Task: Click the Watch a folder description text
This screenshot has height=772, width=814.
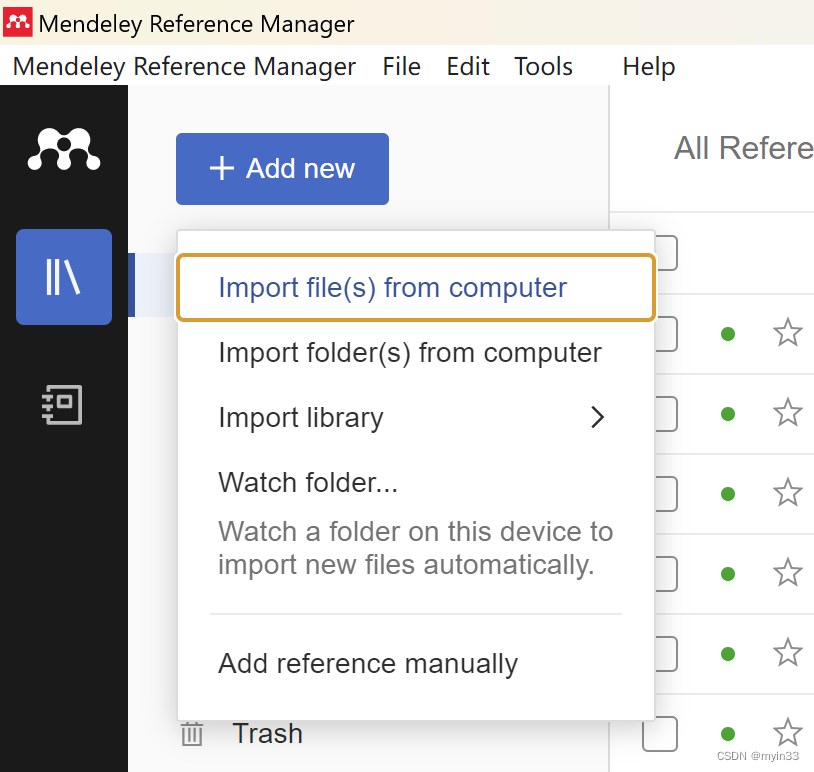Action: 415,548
